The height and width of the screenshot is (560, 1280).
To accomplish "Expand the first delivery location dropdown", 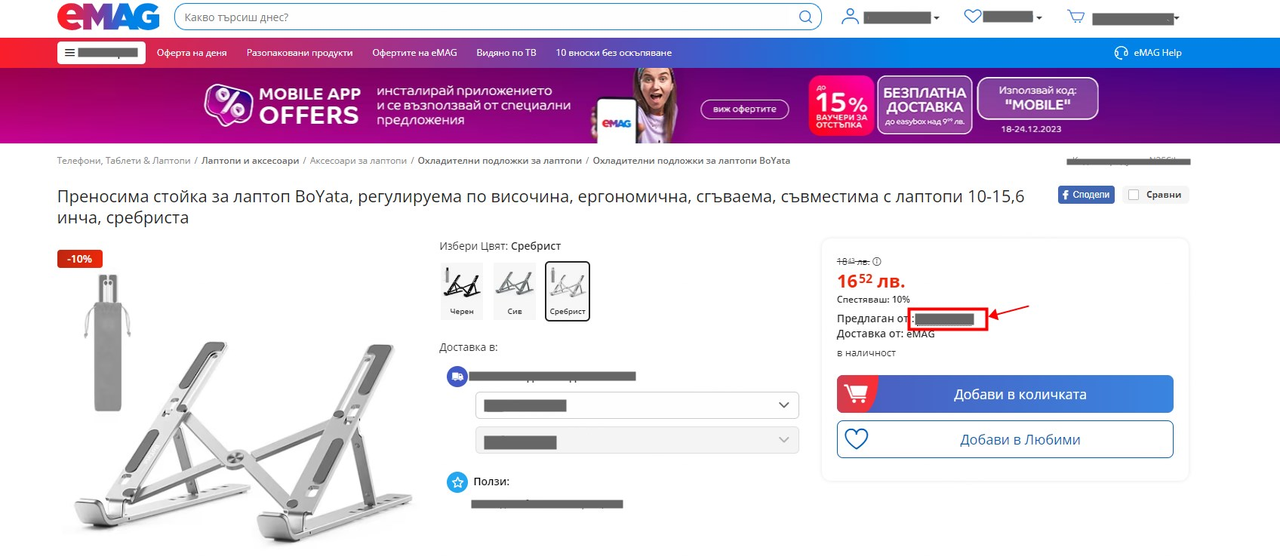I will (x=637, y=405).
